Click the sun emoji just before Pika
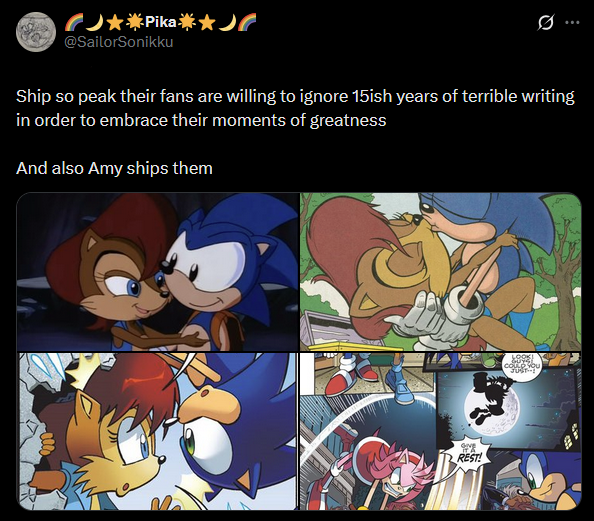This screenshot has width=594, height=521. 134,22
